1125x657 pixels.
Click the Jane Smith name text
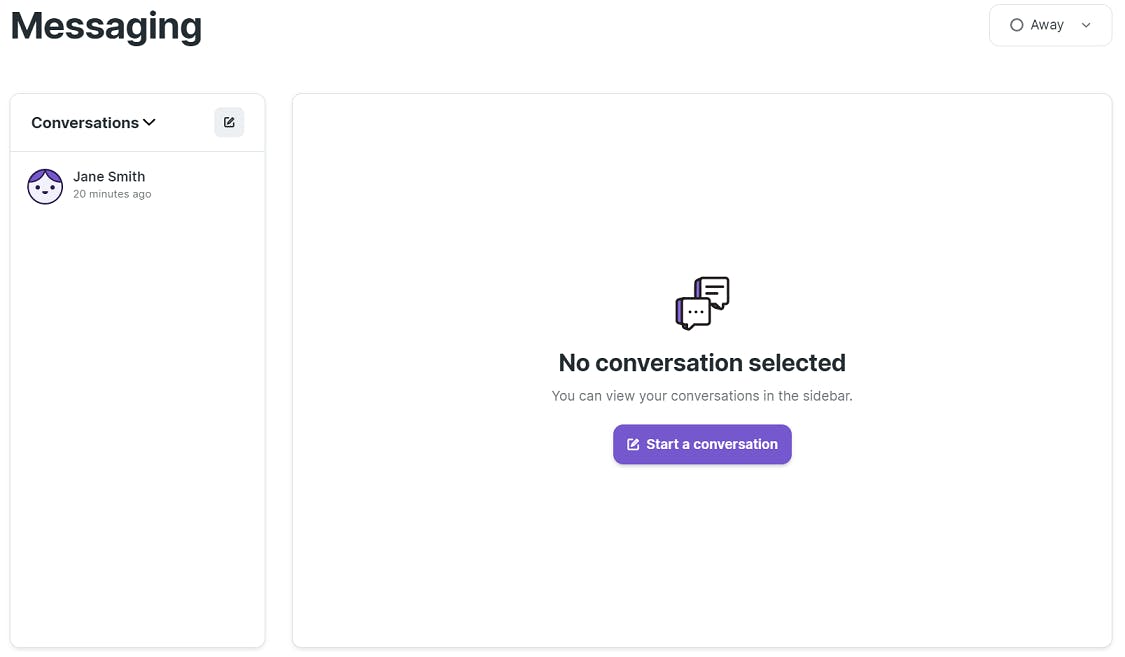pos(109,176)
